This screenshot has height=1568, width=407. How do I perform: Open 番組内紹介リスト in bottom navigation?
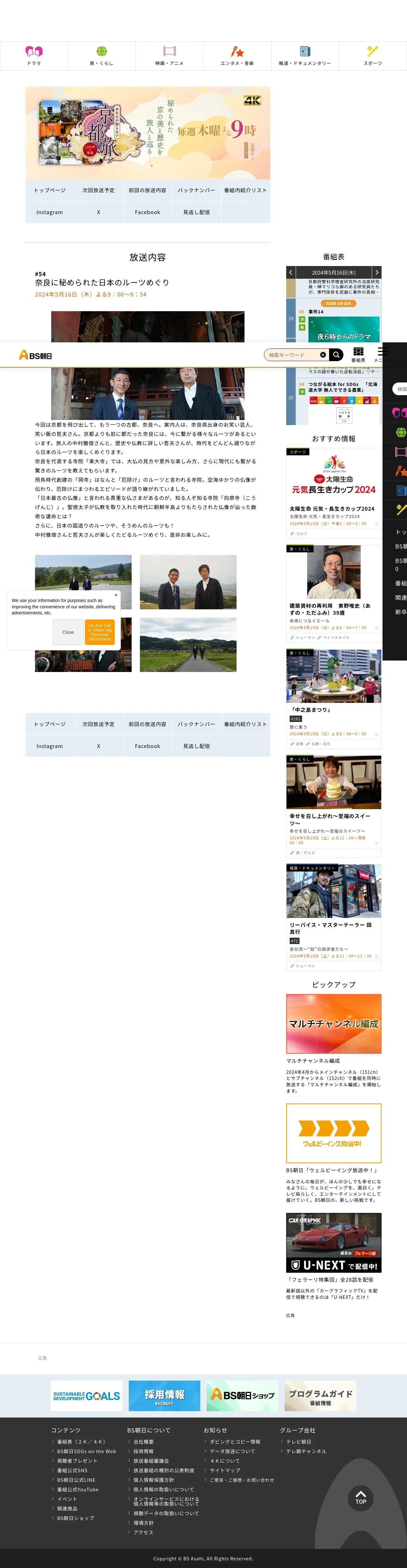pos(245,724)
